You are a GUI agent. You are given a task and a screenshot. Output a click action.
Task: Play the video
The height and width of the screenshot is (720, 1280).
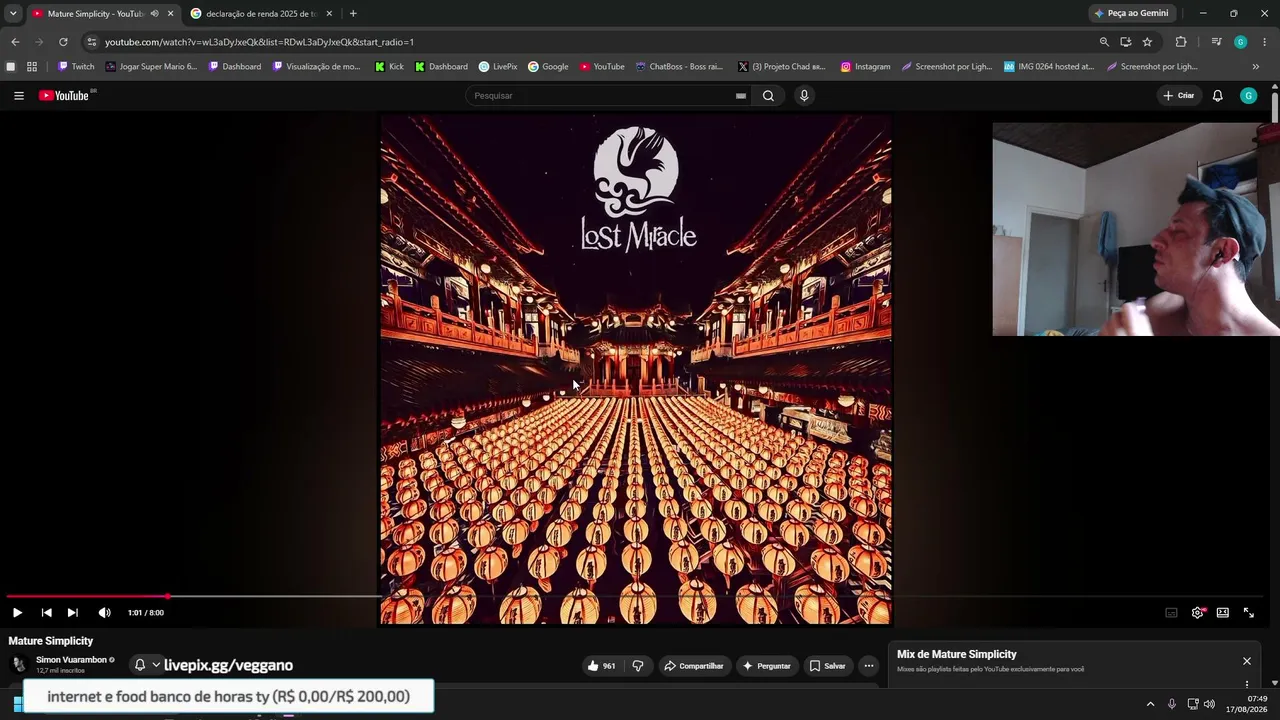click(17, 612)
